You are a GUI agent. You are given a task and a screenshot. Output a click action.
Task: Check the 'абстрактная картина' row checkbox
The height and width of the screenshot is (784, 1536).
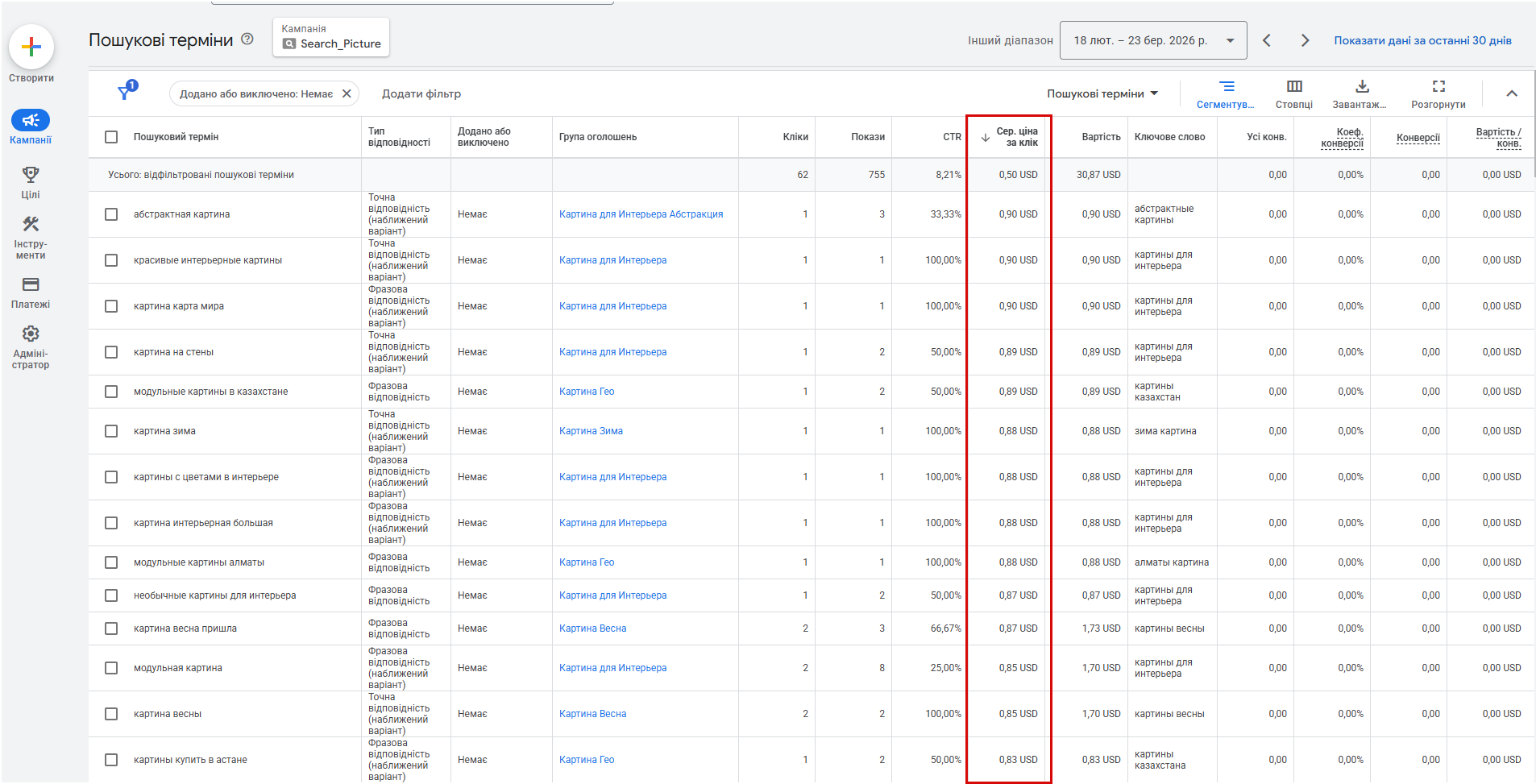pos(111,214)
